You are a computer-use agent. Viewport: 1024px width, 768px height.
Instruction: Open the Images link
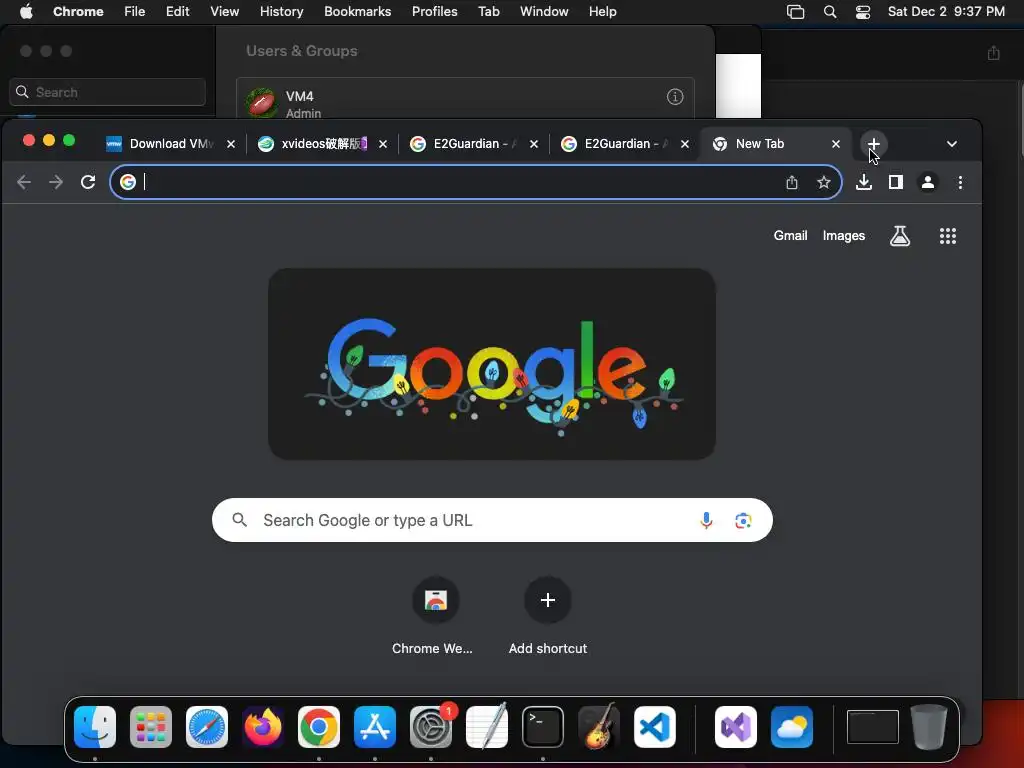coord(844,236)
